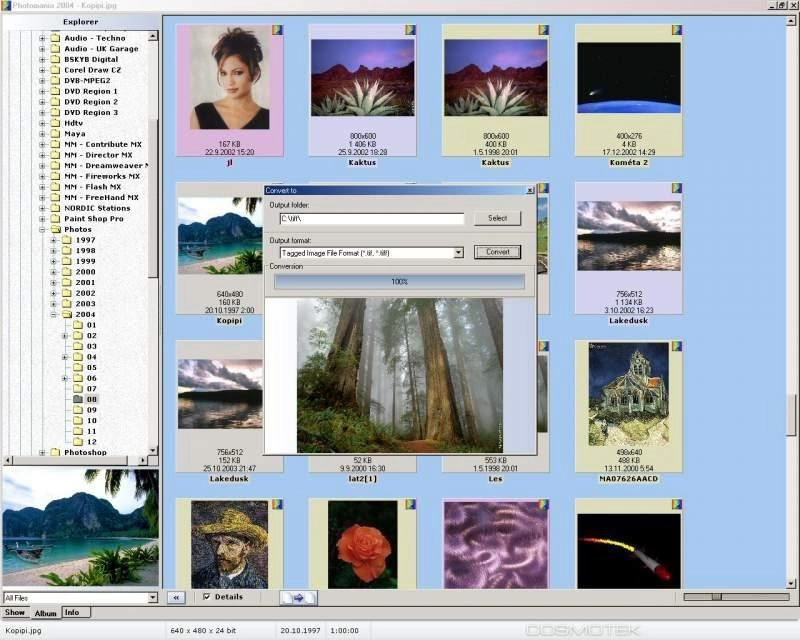Screen dimensions: 800x640
Task: Click the Audio - Techno folder icon
Action: point(55,38)
